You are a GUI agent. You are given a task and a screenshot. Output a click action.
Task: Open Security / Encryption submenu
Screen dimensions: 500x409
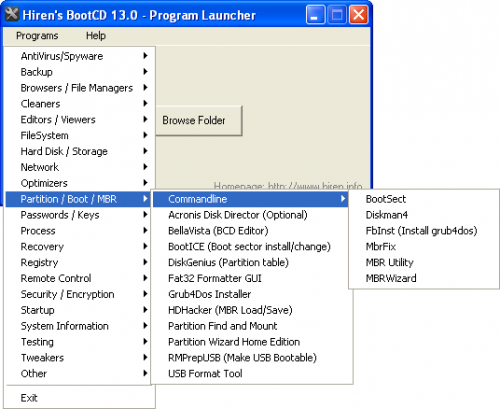point(78,294)
